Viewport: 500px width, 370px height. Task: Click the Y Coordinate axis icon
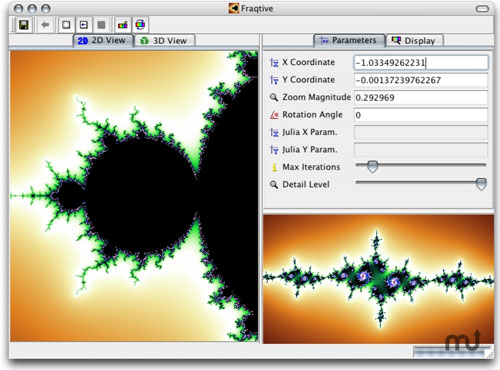point(274,80)
